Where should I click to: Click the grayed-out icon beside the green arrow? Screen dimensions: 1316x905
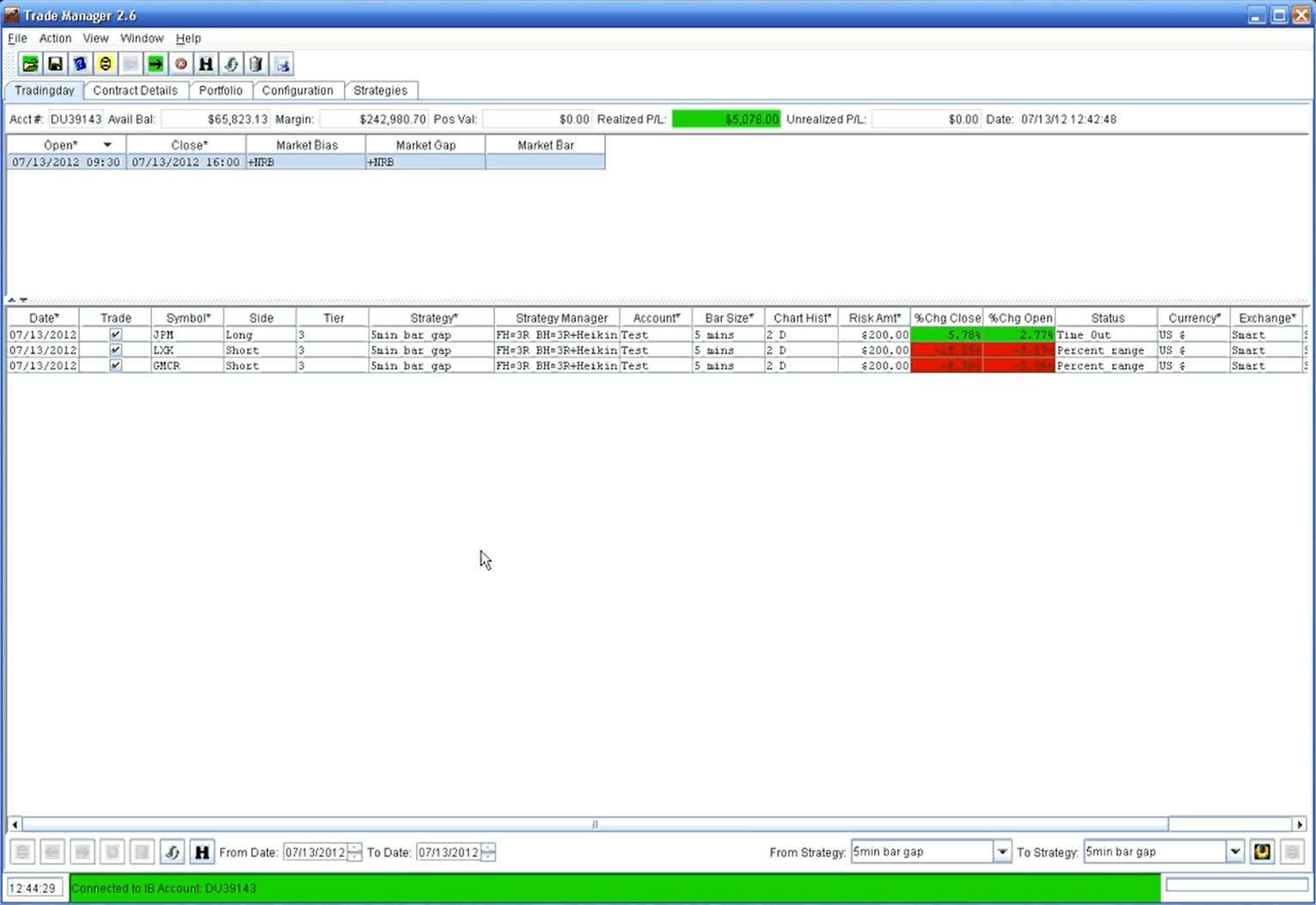(x=131, y=64)
